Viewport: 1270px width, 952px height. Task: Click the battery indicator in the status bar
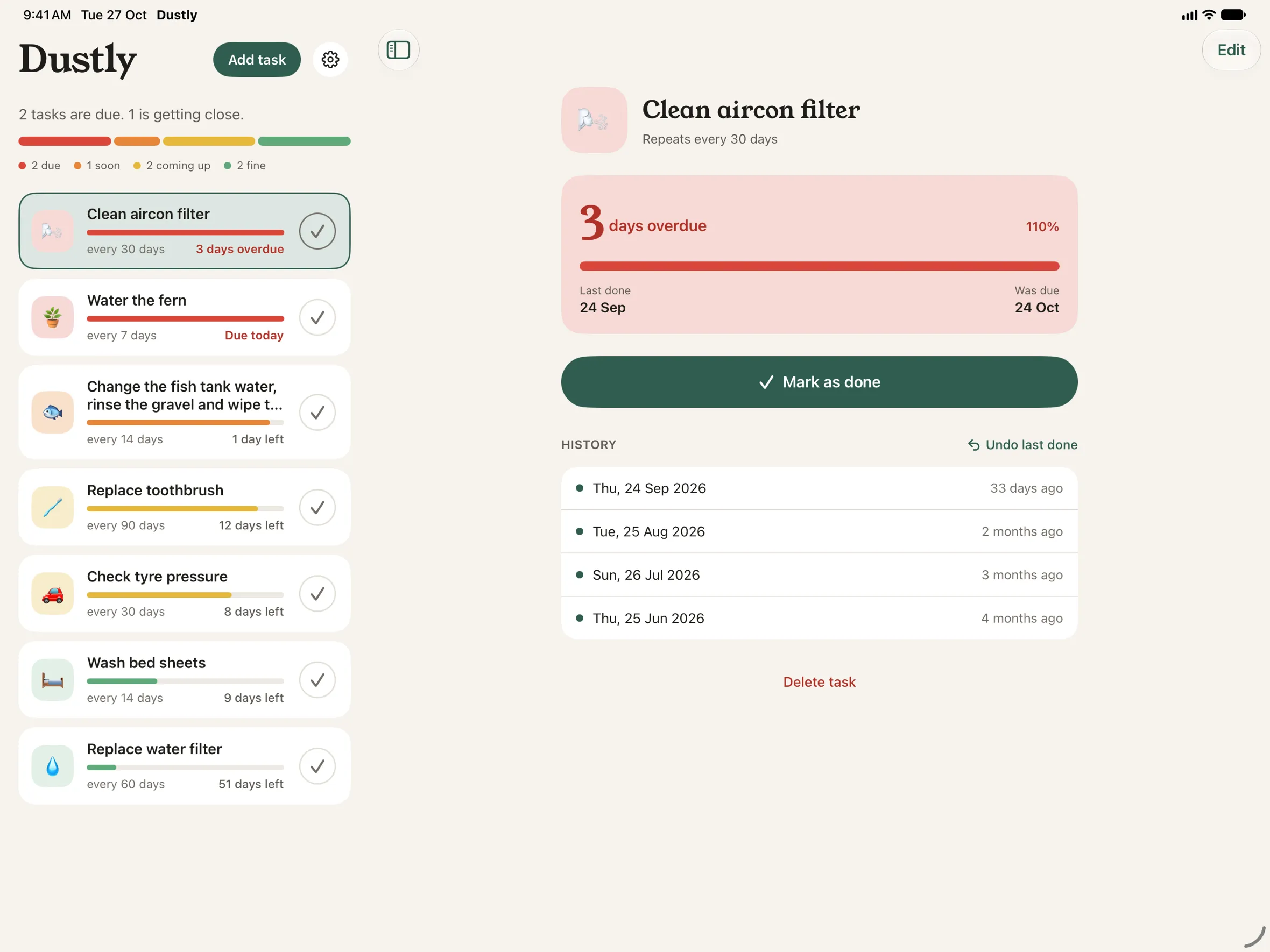tap(1233, 15)
